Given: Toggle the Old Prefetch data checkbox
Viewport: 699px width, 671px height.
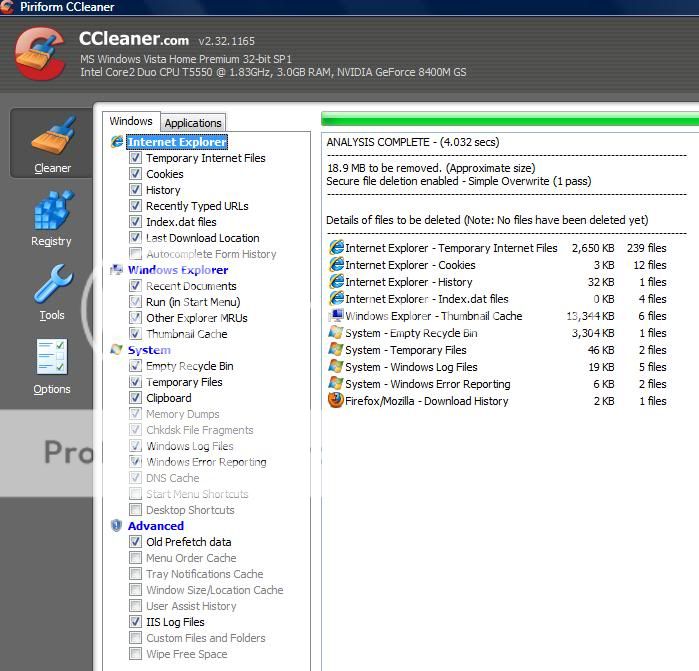Looking at the screenshot, I should 135,542.
